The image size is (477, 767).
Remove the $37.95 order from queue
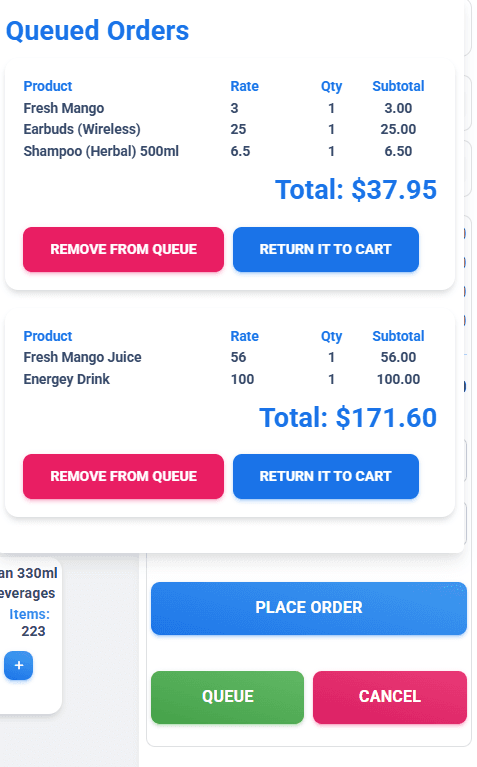coord(123,249)
